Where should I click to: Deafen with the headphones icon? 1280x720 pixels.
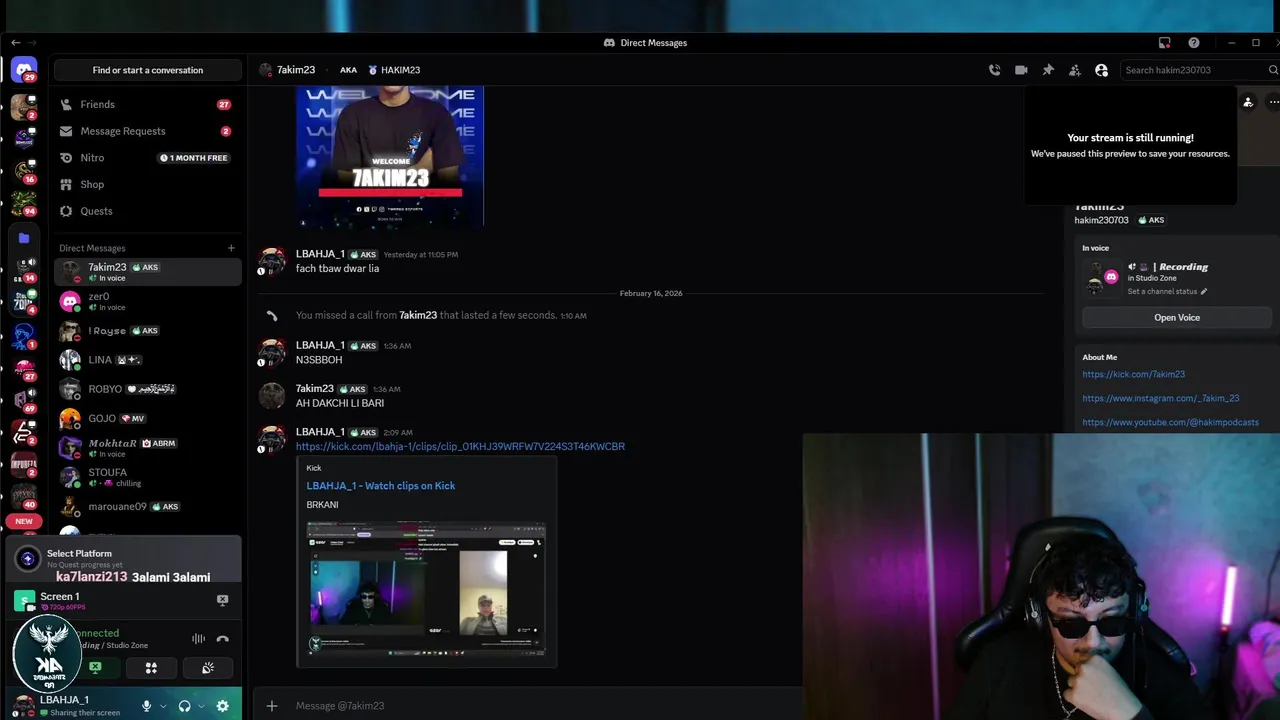coord(184,706)
